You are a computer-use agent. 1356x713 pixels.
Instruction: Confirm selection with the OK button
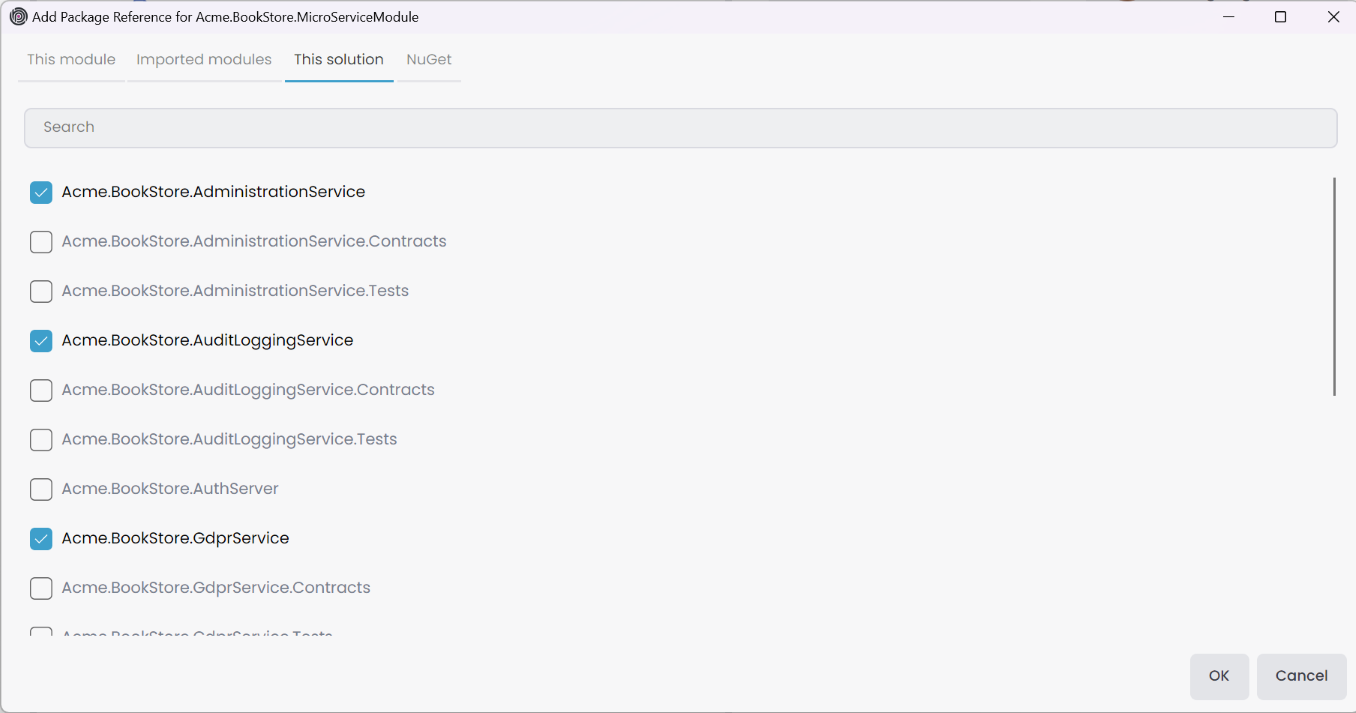click(x=1219, y=676)
